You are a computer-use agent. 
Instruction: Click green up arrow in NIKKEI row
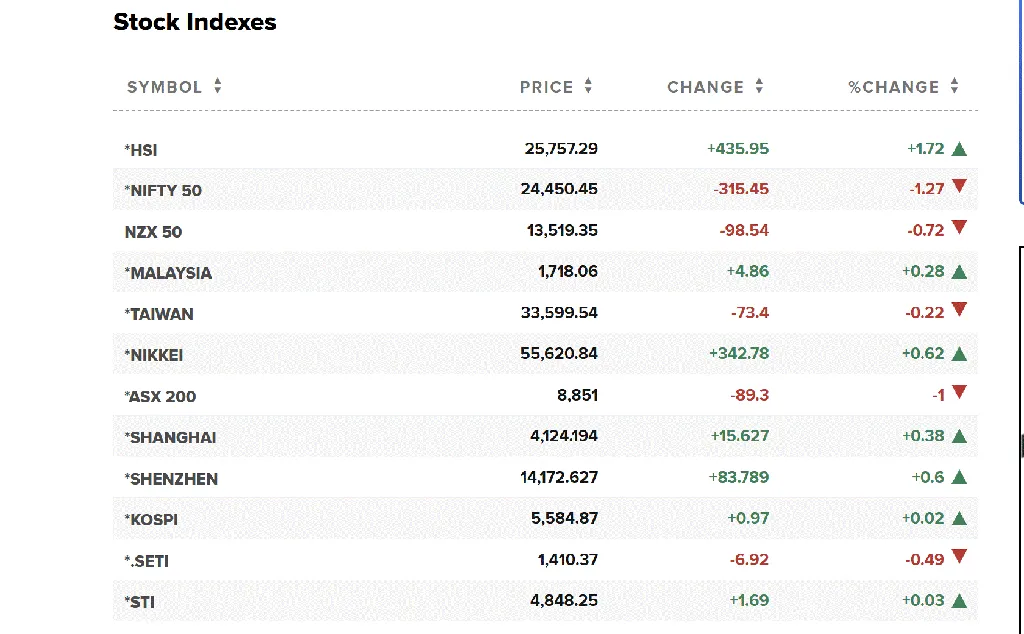click(x=960, y=354)
